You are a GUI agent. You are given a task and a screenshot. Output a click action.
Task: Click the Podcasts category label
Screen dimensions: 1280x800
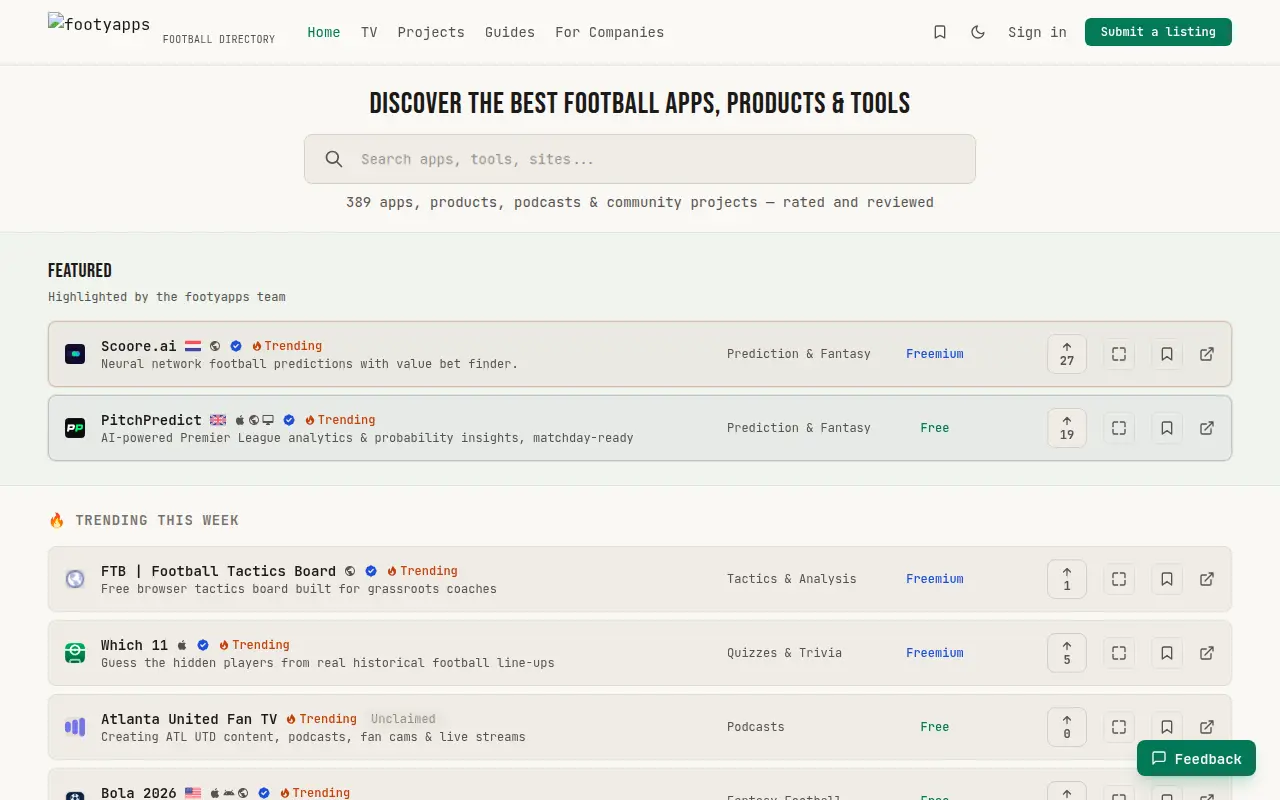pos(756,727)
